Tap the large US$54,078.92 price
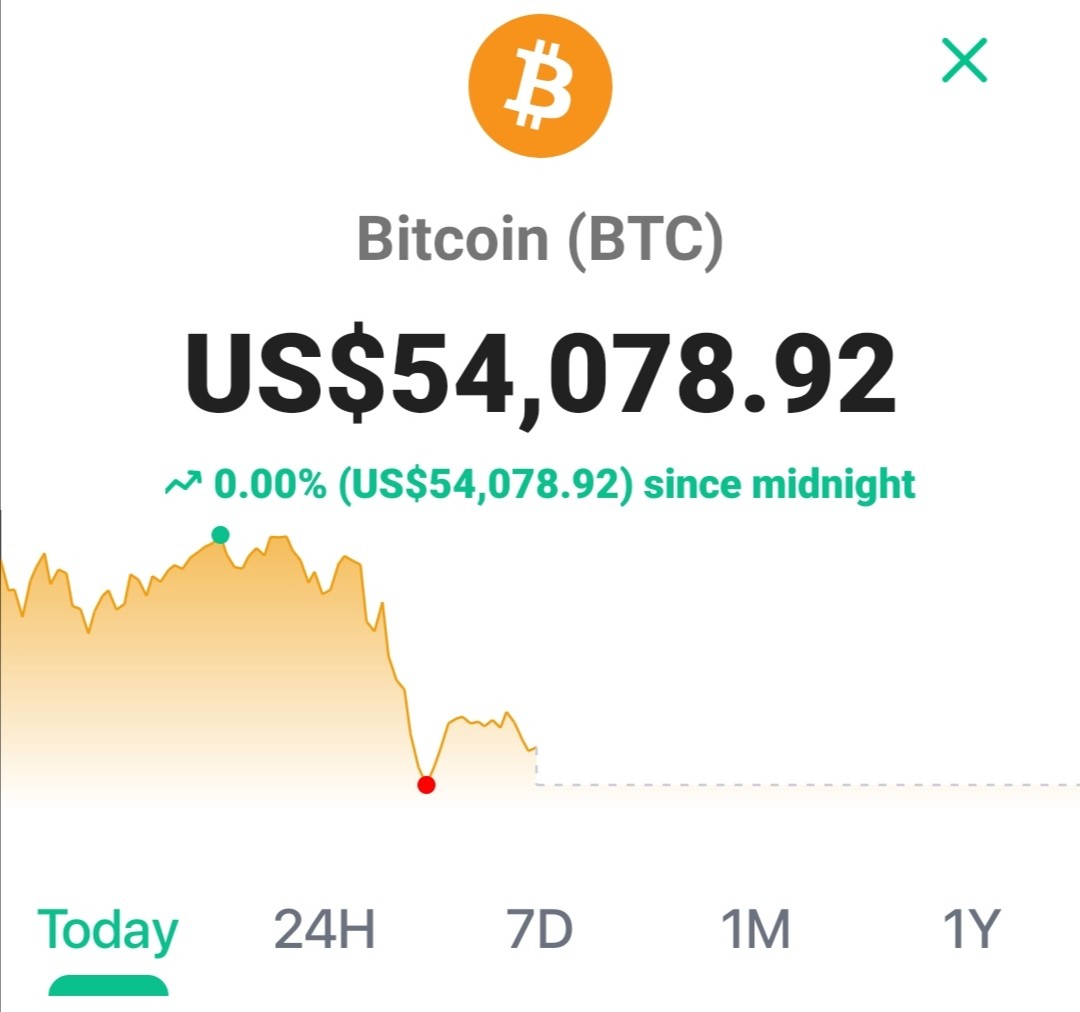 (540, 375)
